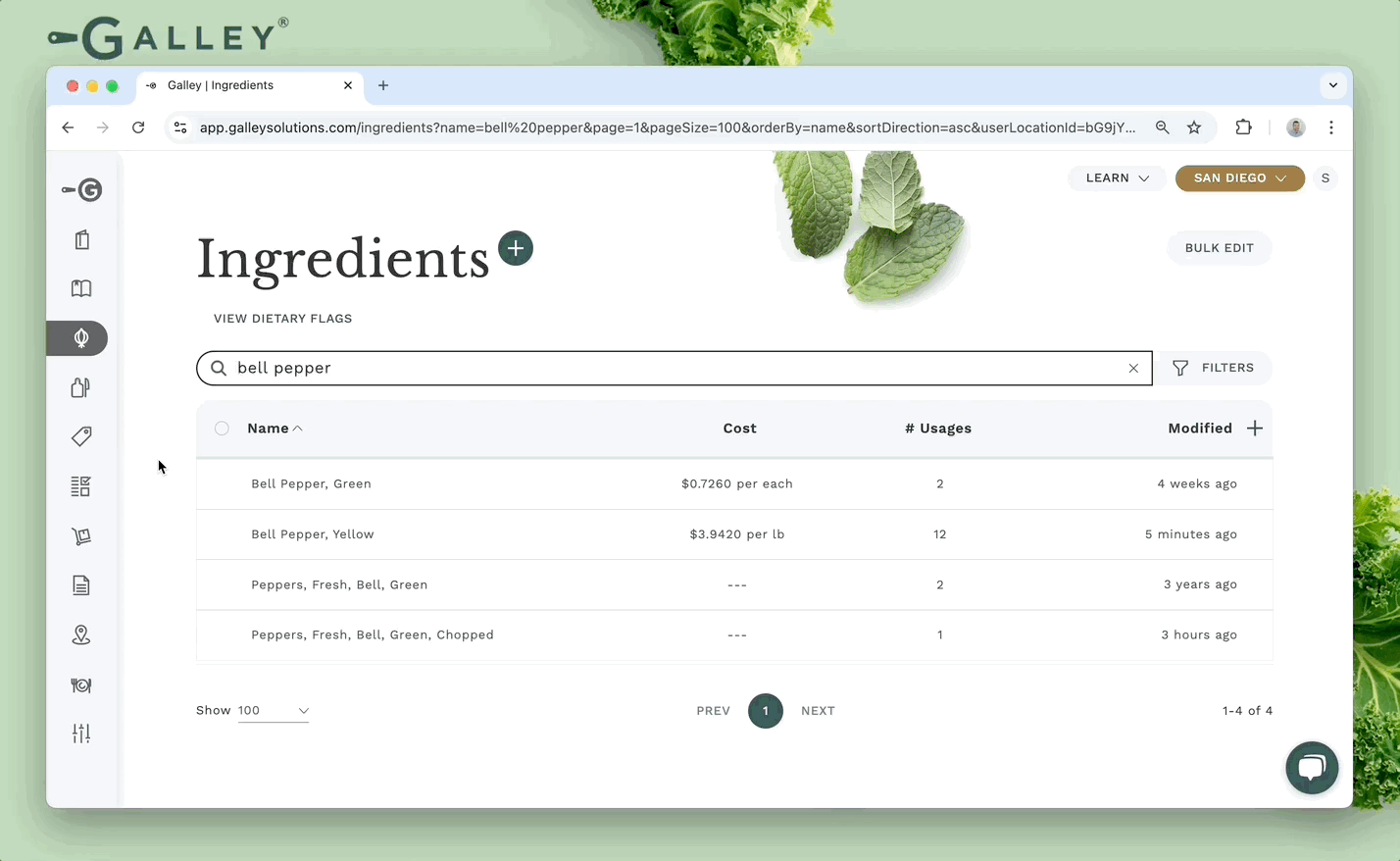Open the price tag icon in the sidebar
This screenshot has width=1400, height=861.
(x=81, y=436)
